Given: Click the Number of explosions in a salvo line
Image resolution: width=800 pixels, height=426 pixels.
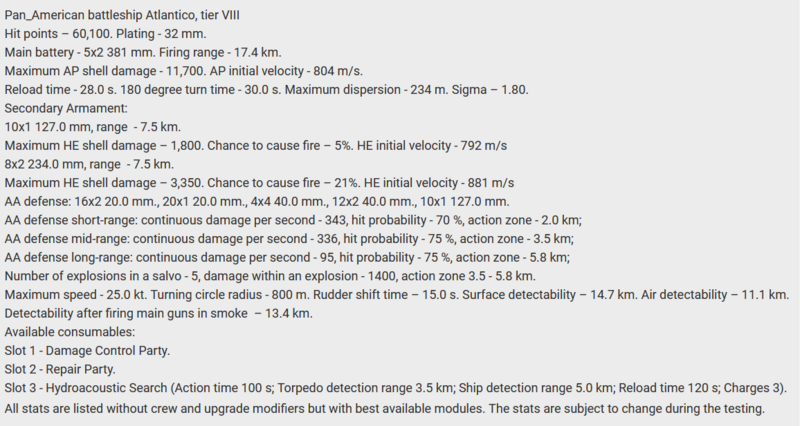Looking at the screenshot, I should pos(270,276).
